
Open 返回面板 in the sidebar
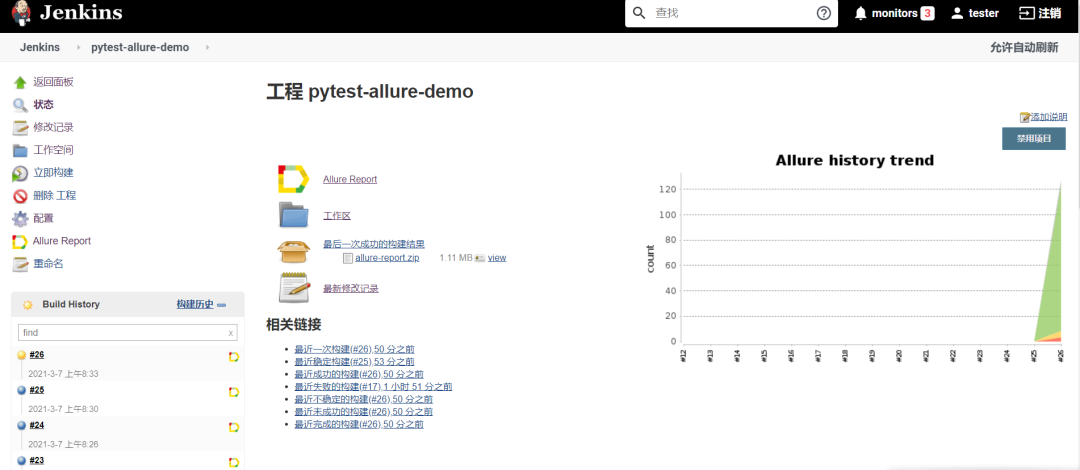[x=53, y=82]
